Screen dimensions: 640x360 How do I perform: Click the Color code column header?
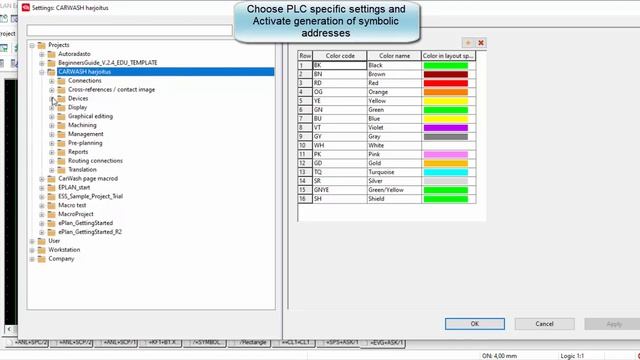click(x=340, y=56)
